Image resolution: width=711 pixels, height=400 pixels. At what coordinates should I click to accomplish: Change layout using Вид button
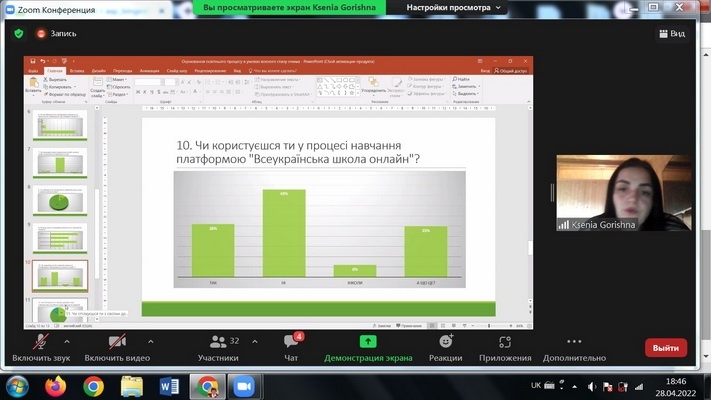[670, 33]
